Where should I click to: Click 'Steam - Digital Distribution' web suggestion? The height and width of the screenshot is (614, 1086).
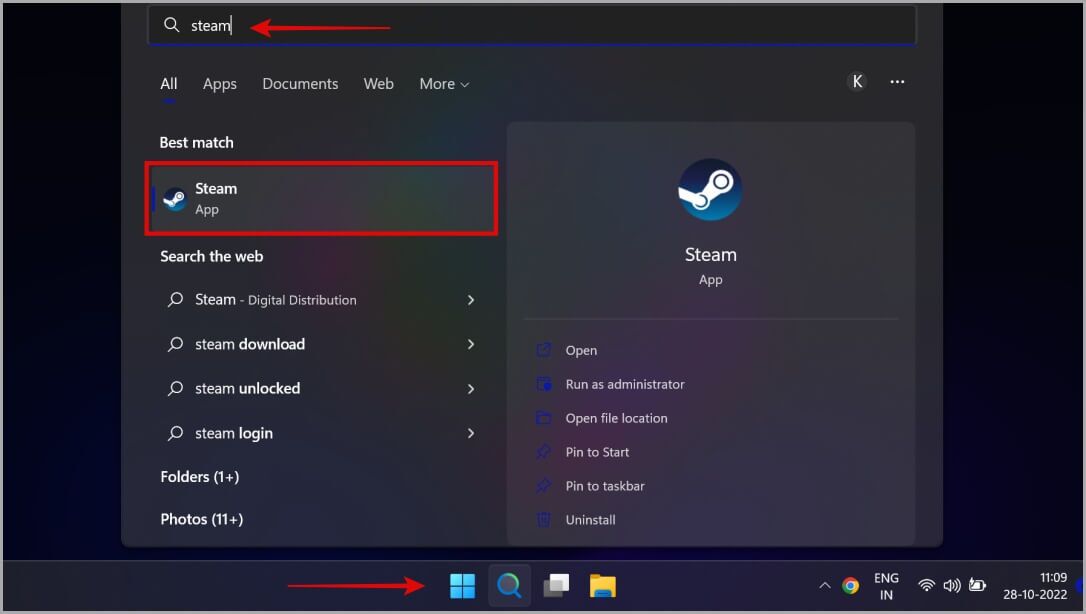(276, 300)
